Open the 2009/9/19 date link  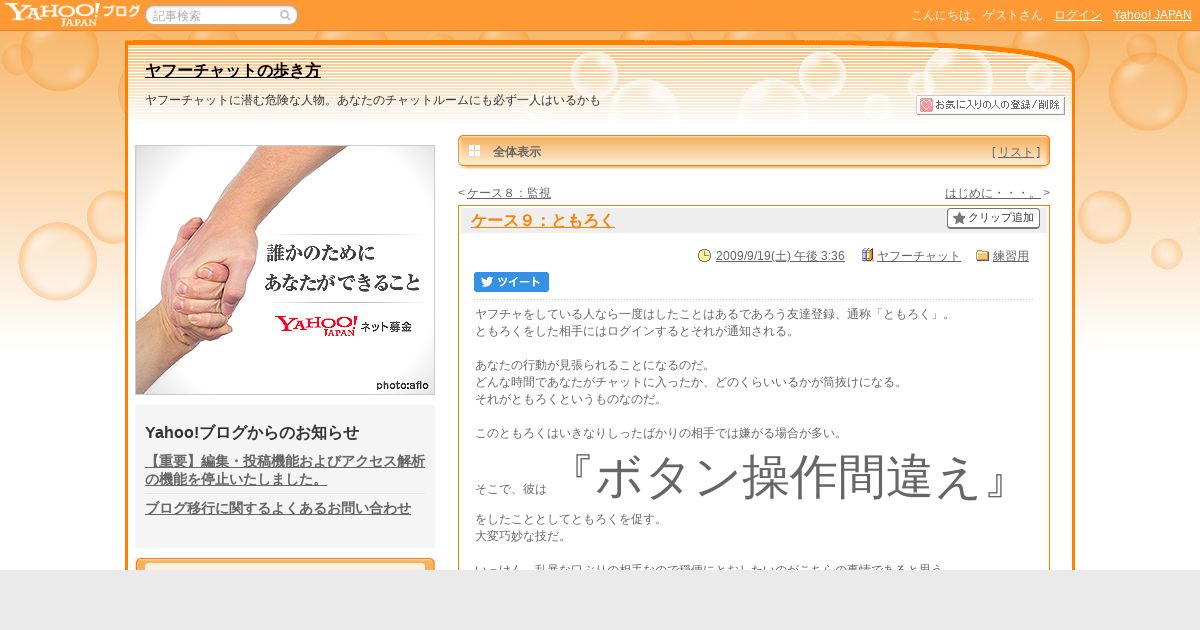click(x=780, y=256)
